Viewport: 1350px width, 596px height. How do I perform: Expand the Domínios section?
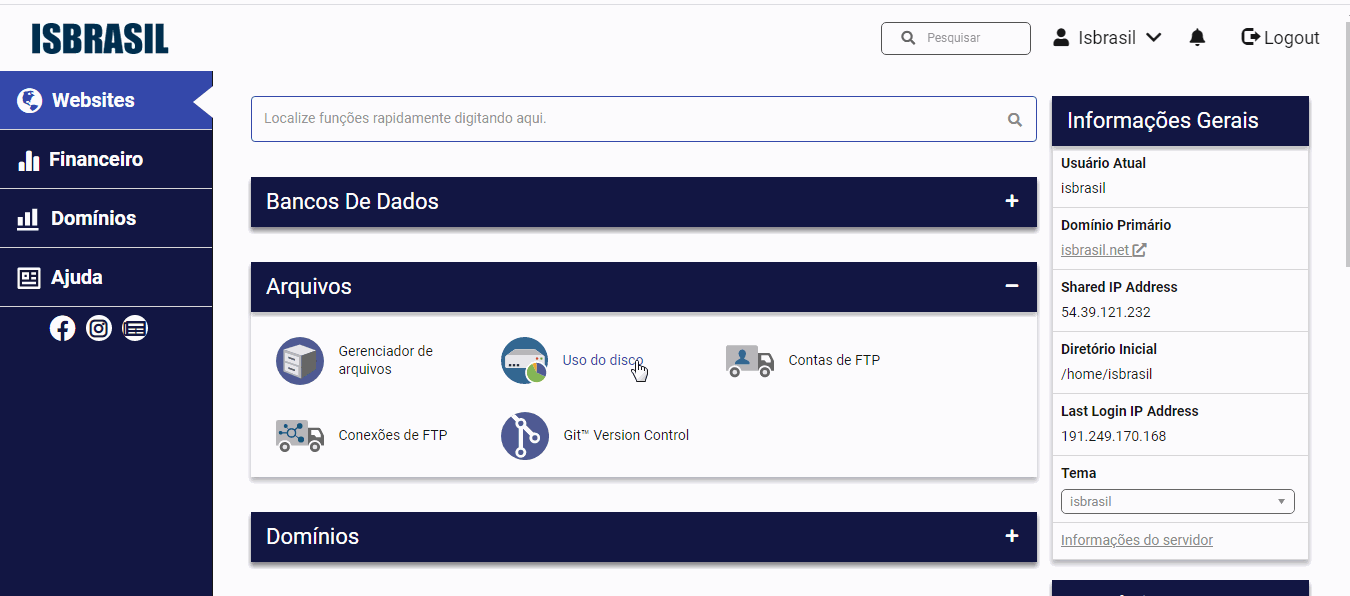click(x=1011, y=537)
